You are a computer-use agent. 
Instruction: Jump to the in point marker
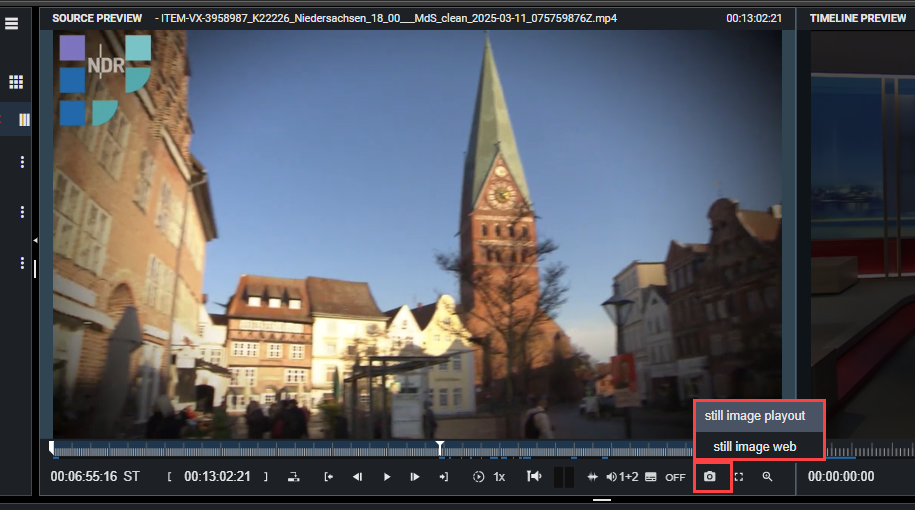(328, 477)
